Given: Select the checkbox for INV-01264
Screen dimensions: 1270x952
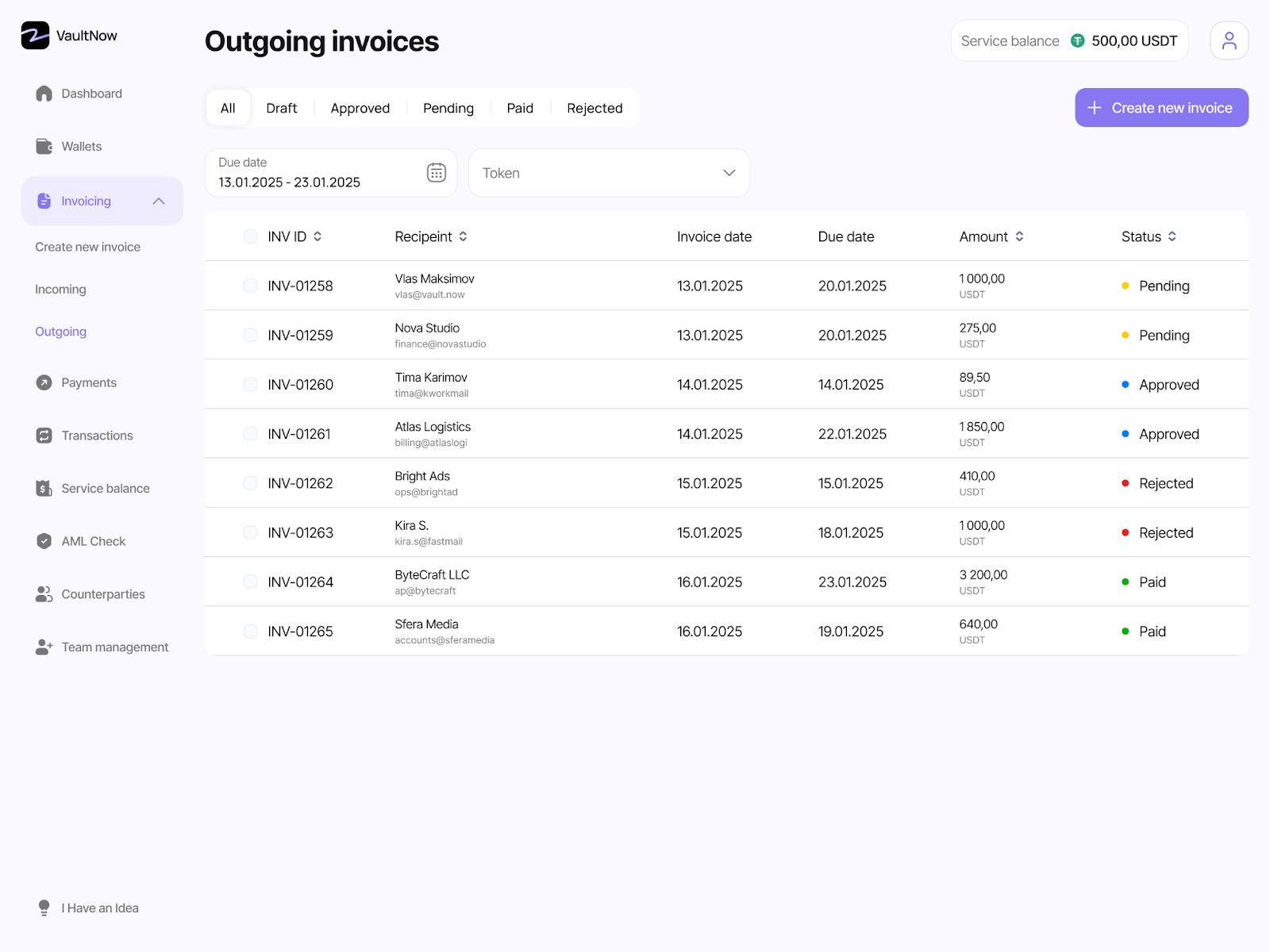Looking at the screenshot, I should [x=250, y=582].
